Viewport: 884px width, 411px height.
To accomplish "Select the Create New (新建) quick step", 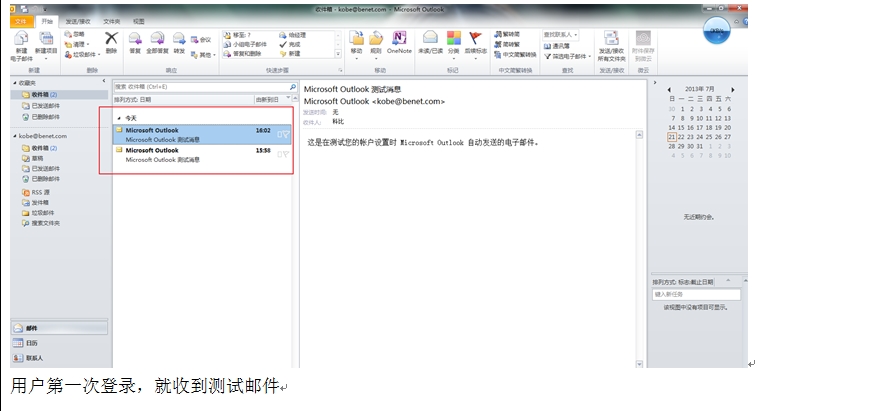I will (x=290, y=54).
